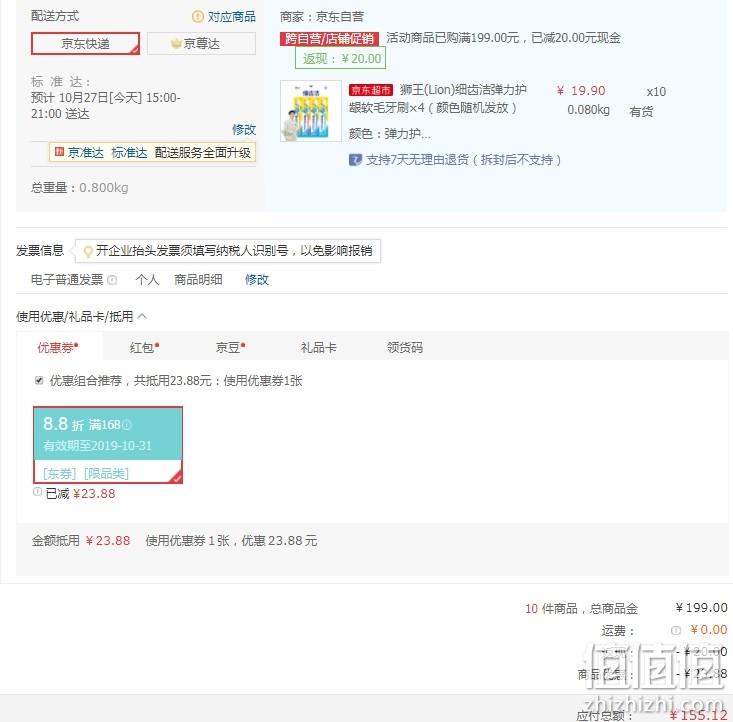Click the 商家：京东自营 label

click(x=322, y=17)
